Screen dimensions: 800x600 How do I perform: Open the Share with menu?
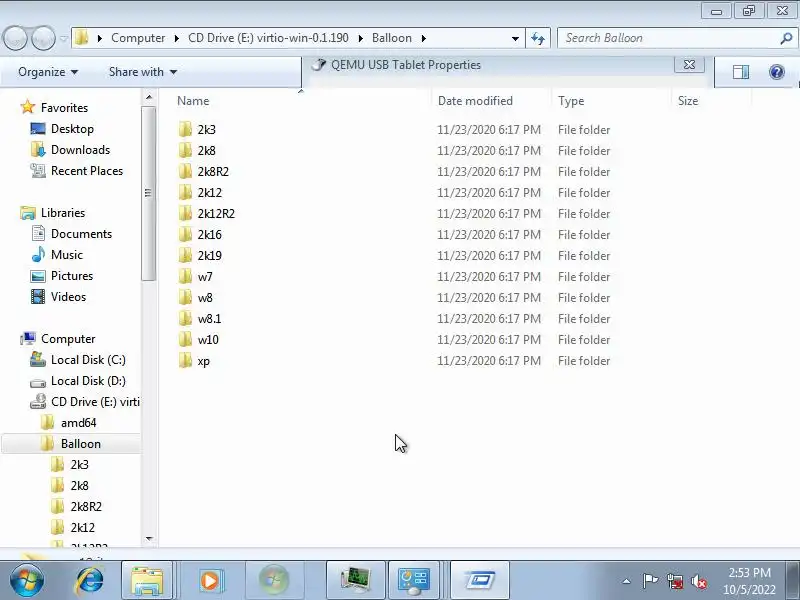tap(143, 72)
